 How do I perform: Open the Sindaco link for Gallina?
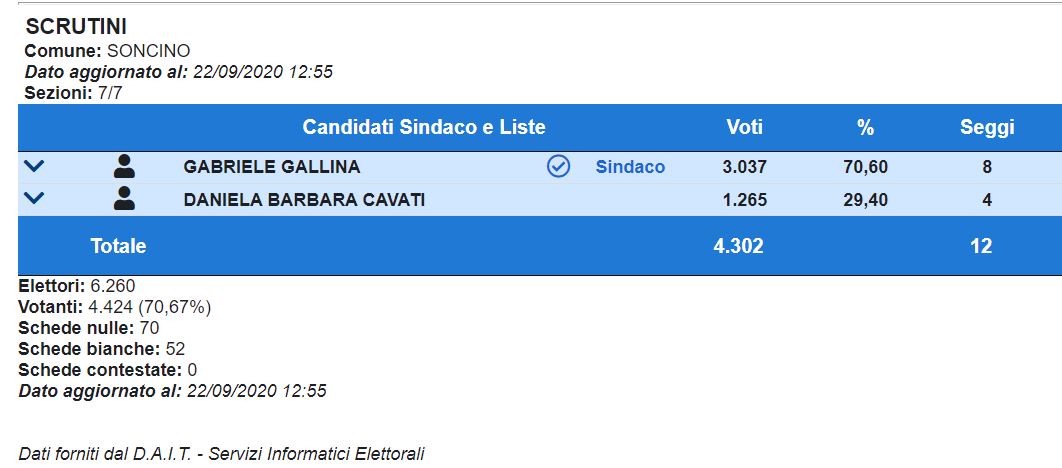coord(630,167)
